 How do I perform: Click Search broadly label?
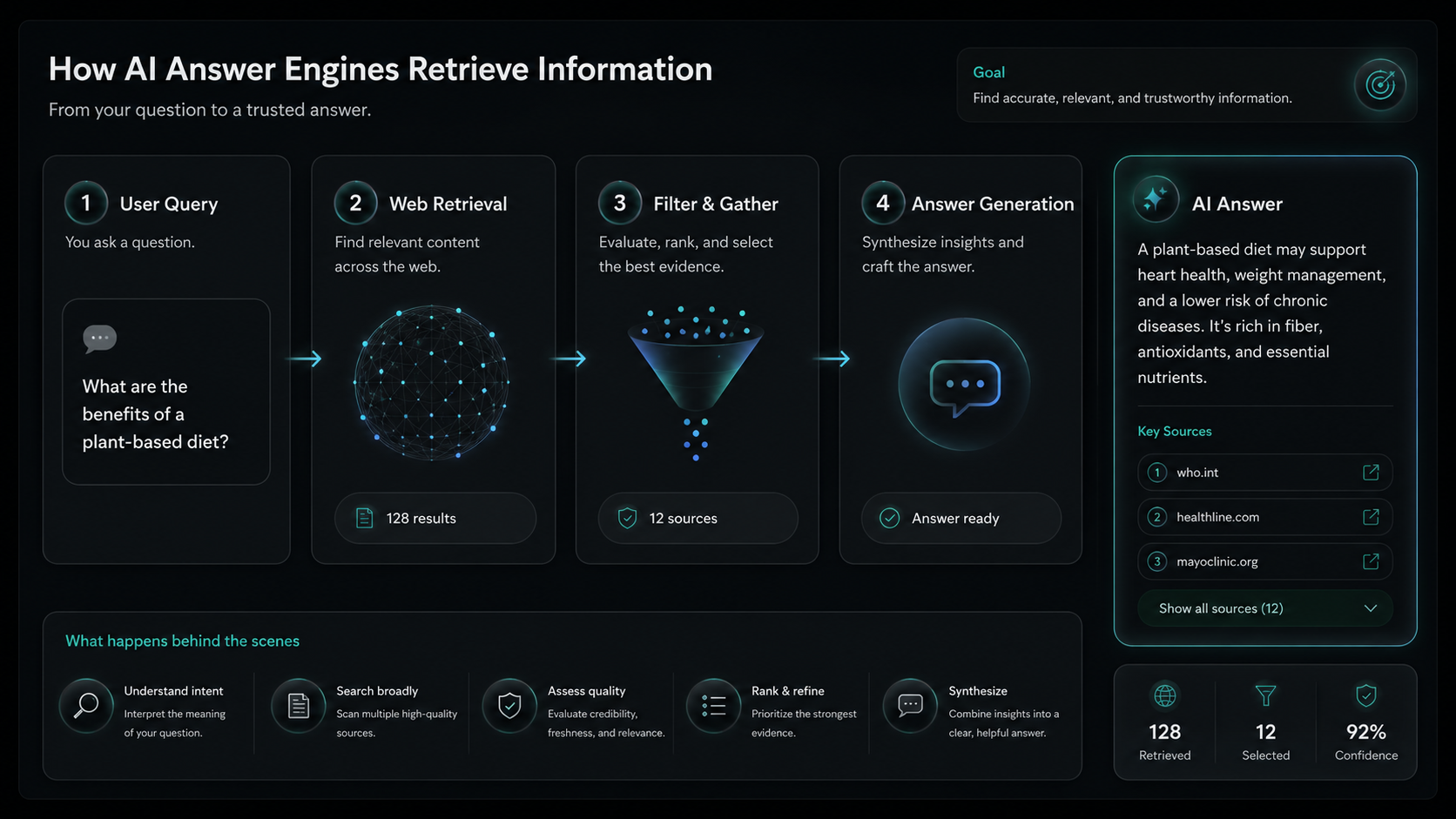click(x=377, y=691)
